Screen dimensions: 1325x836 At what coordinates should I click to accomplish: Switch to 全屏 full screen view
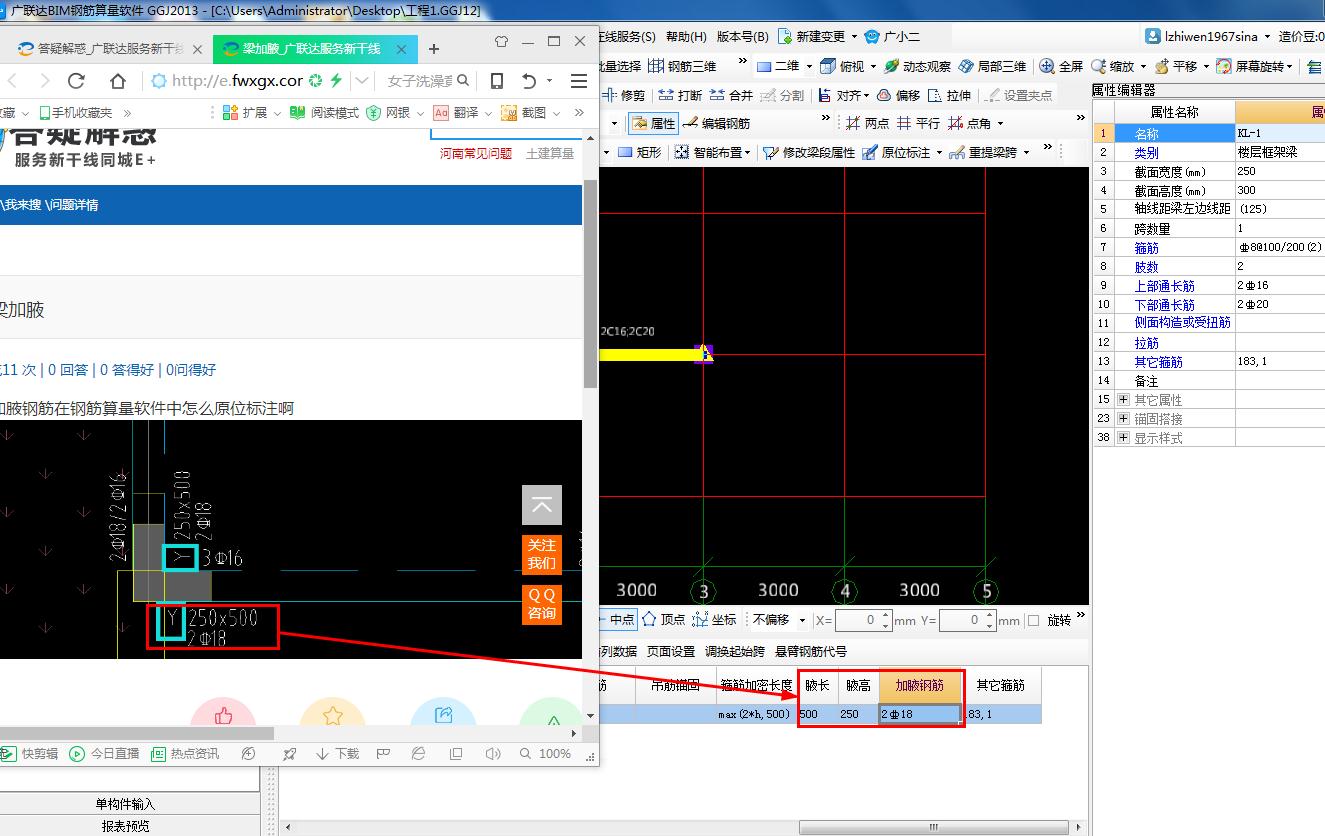coord(1061,66)
